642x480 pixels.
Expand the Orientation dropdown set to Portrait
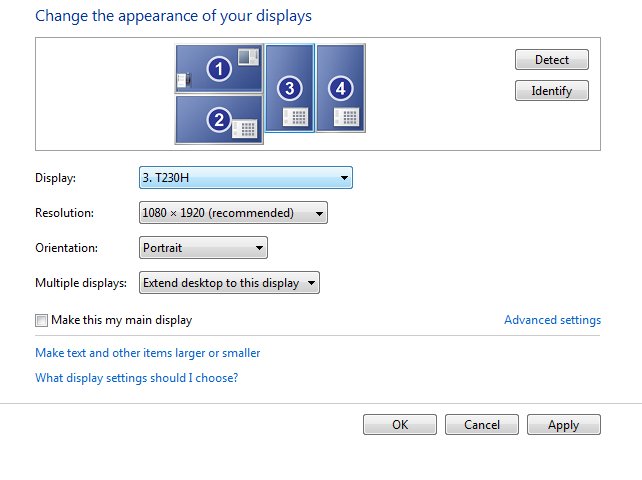click(203, 247)
